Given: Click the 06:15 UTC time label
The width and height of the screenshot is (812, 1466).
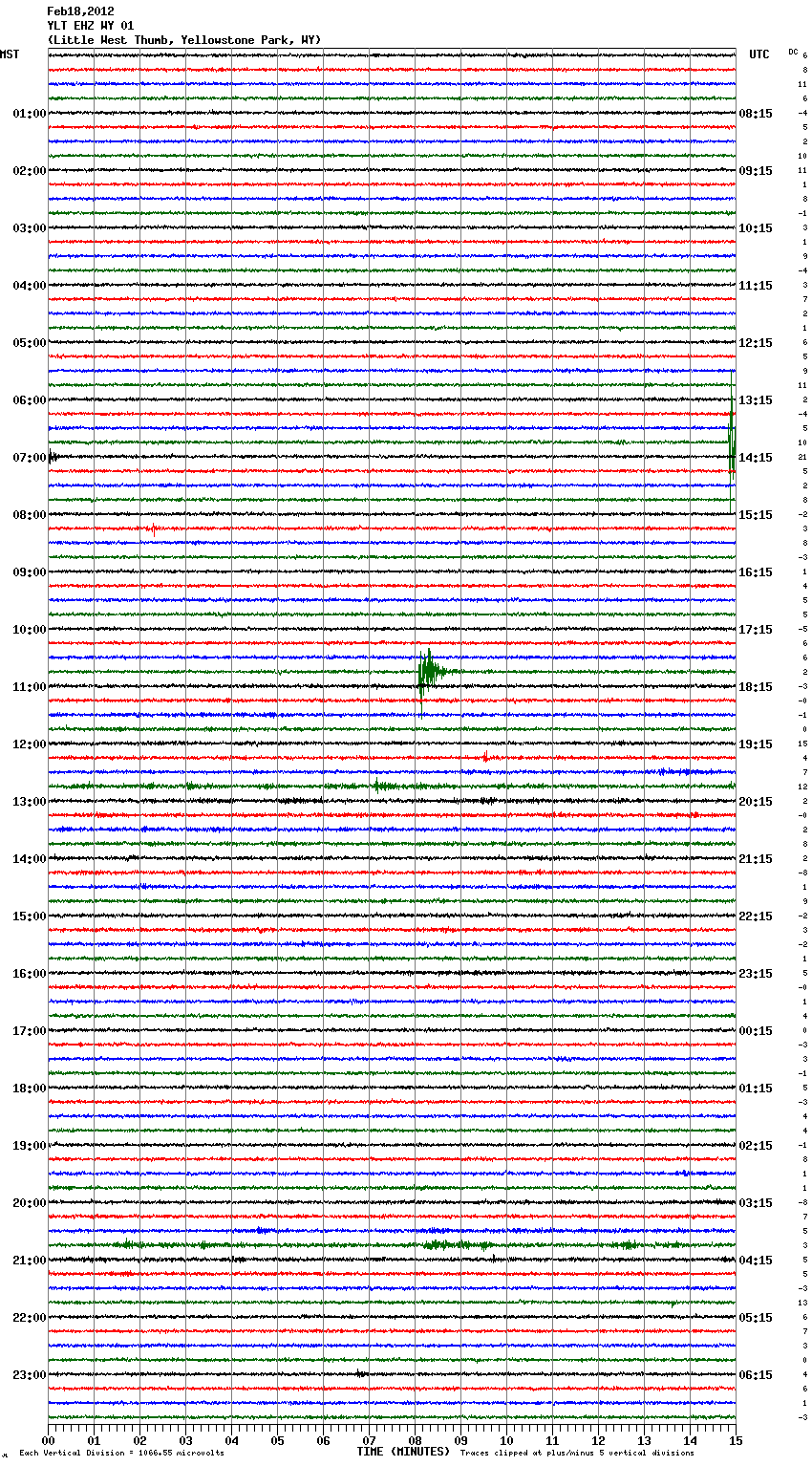Looking at the screenshot, I should (x=756, y=1375).
